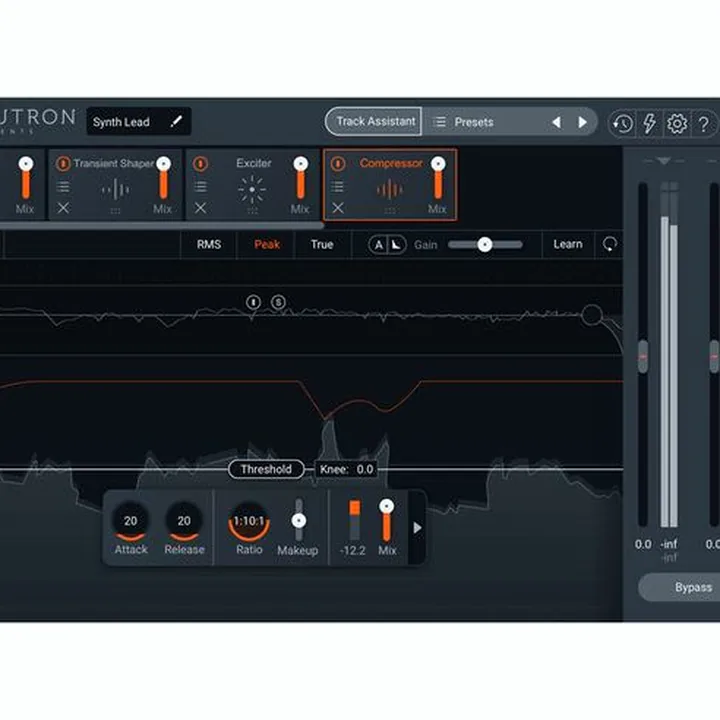Edit the Synth Lead preset name with pencil icon
Screen dimensions: 720x720
click(x=176, y=121)
